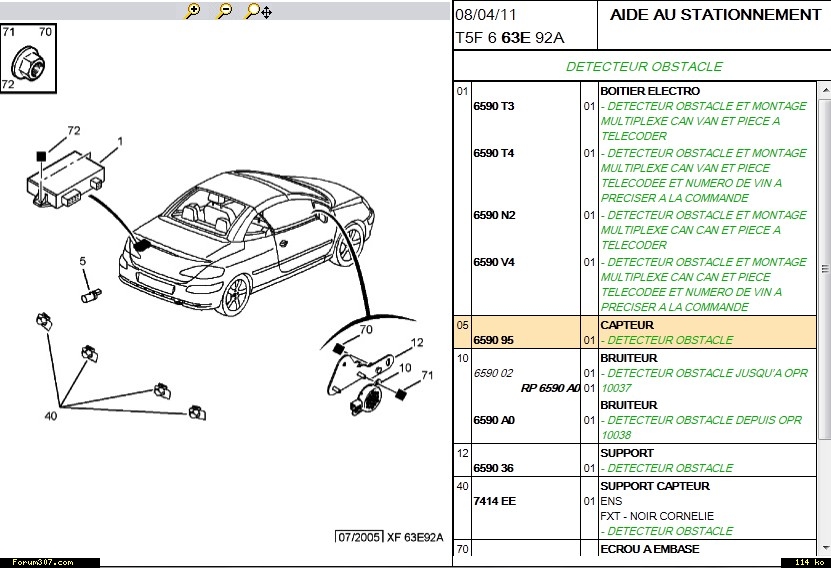
Task: Select italic part number 6590 02
Action: coord(493,373)
